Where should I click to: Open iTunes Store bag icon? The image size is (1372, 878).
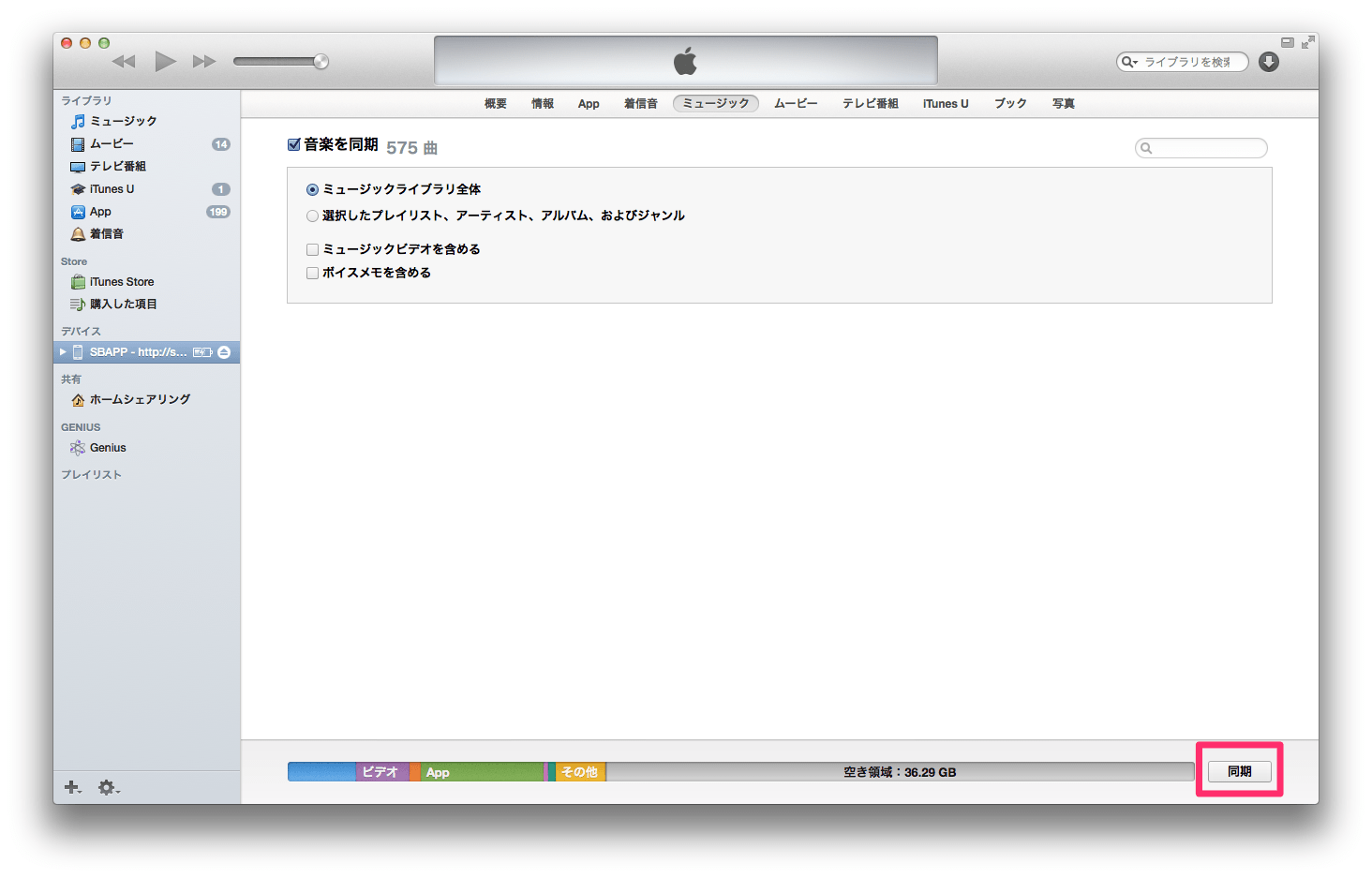click(x=78, y=282)
